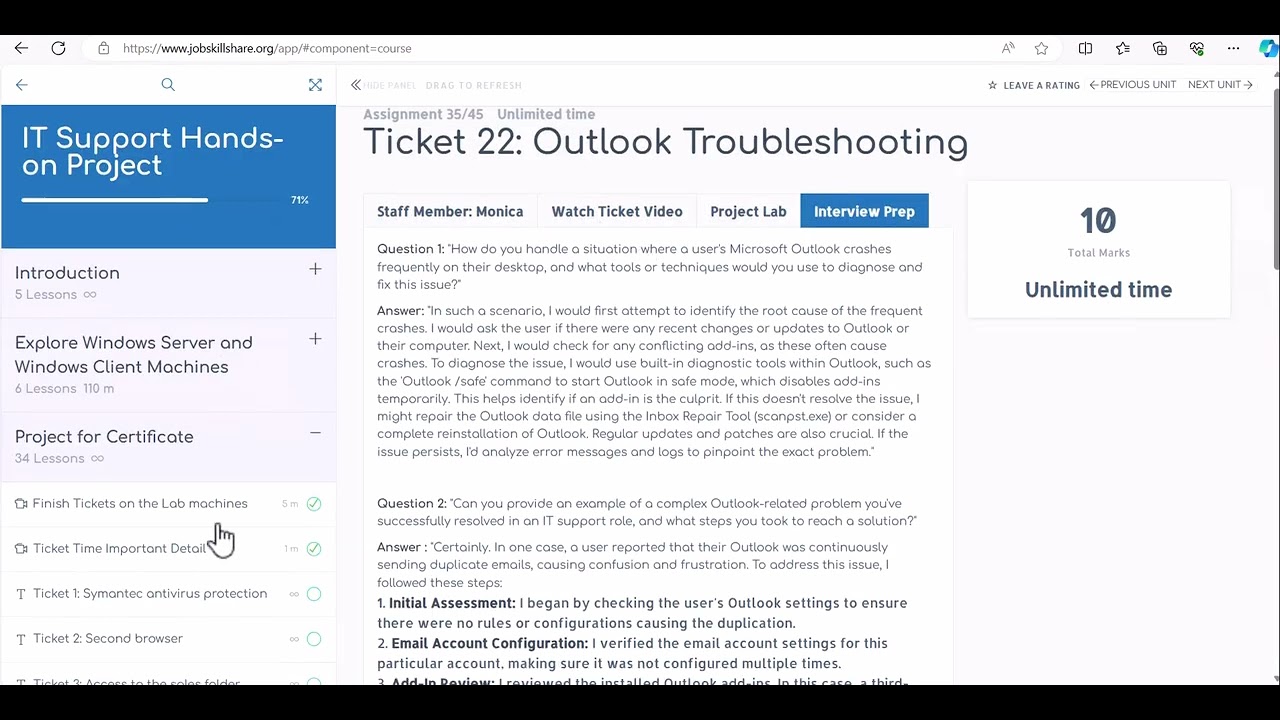This screenshot has width=1280, height=720.
Task: Click the browser address bar URL
Action: [267, 48]
